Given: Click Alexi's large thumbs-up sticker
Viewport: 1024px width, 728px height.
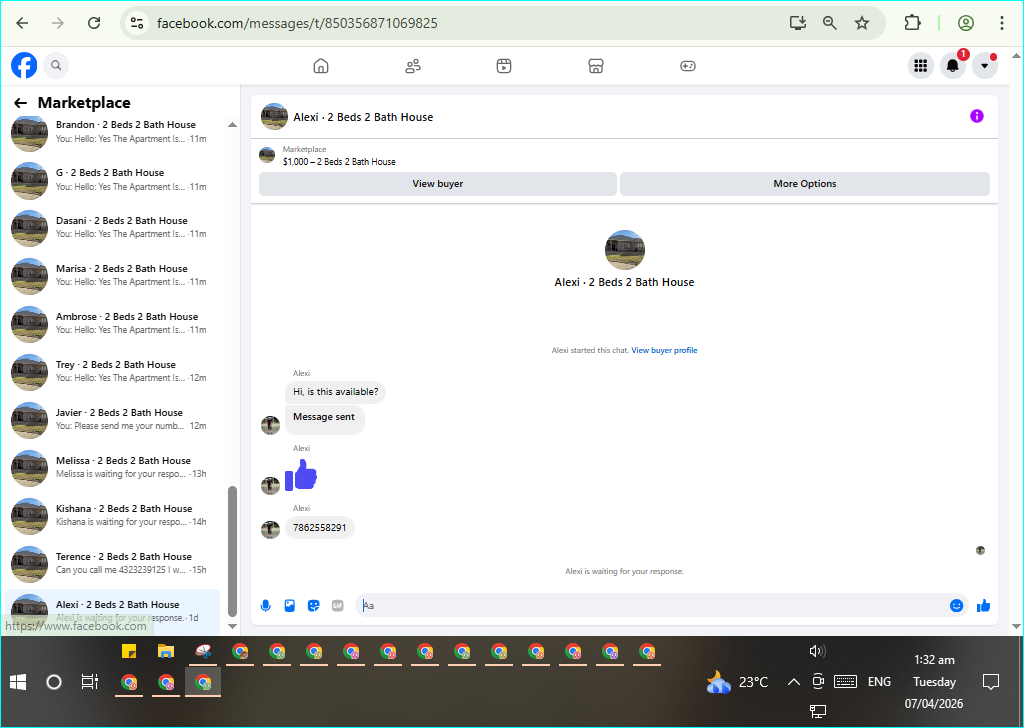Looking at the screenshot, I should tap(301, 475).
